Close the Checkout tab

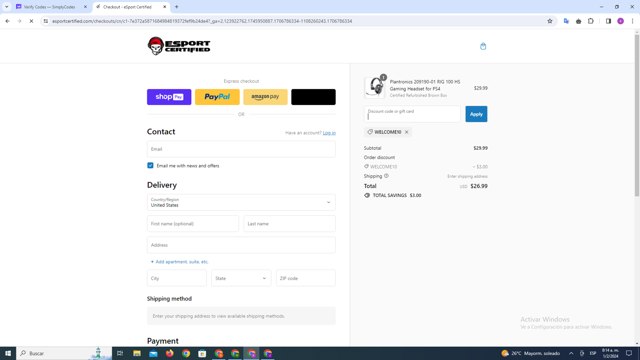pos(164,7)
